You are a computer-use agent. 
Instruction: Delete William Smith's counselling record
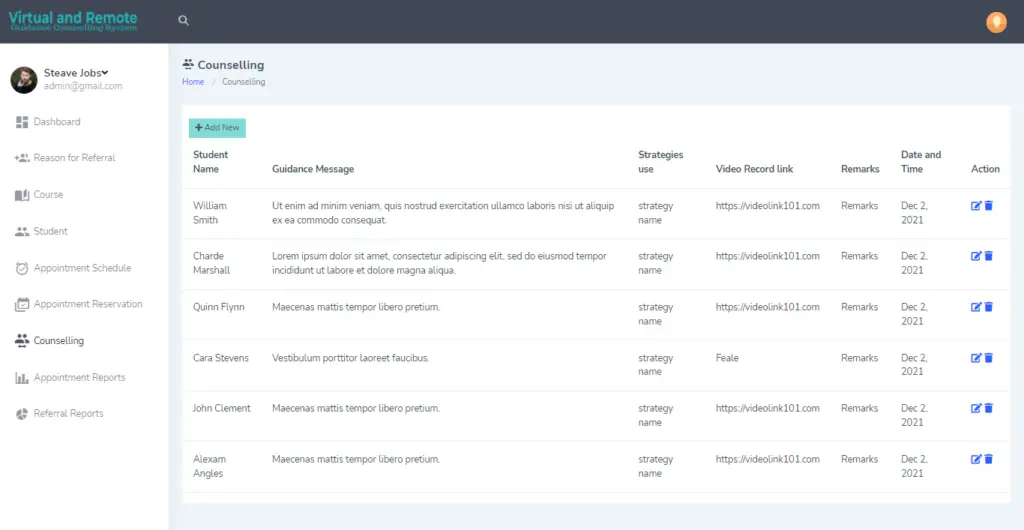click(989, 206)
